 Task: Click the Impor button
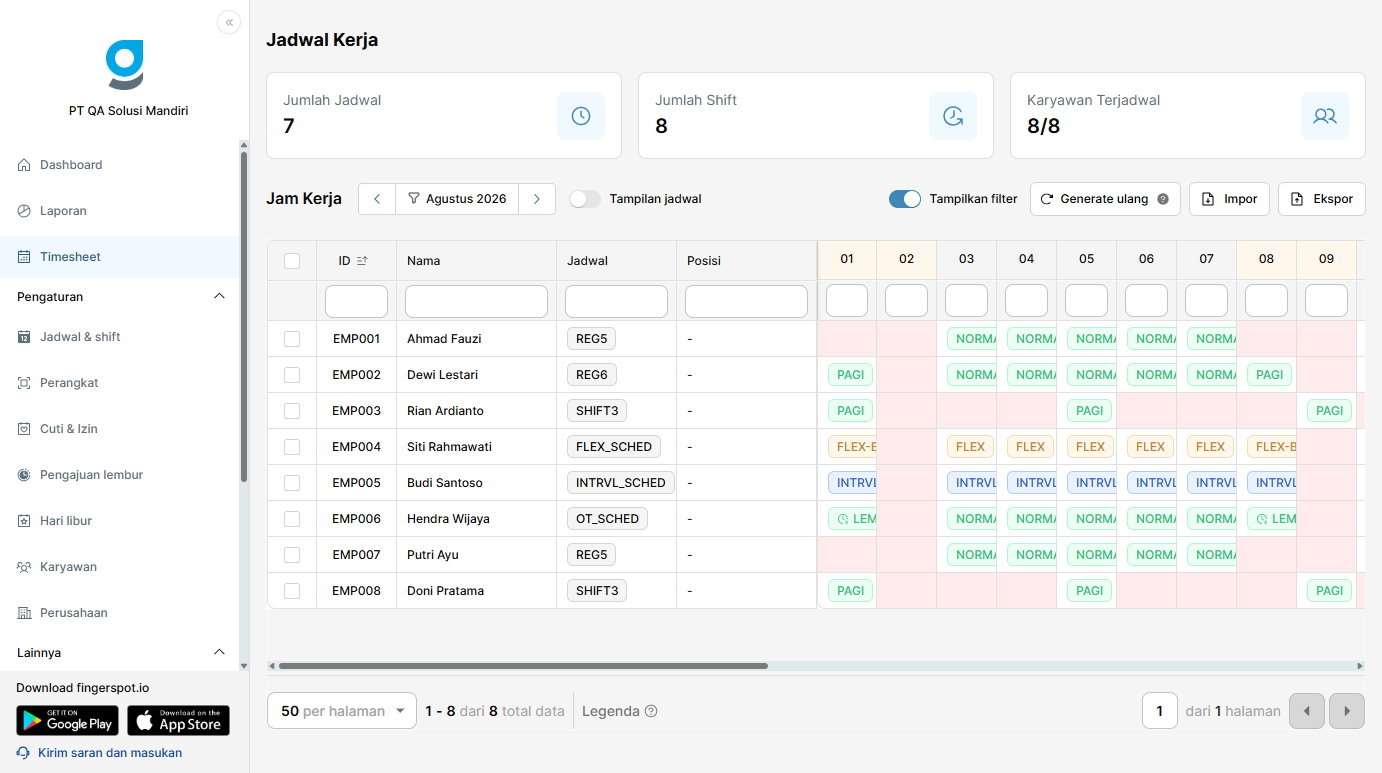click(x=1230, y=199)
